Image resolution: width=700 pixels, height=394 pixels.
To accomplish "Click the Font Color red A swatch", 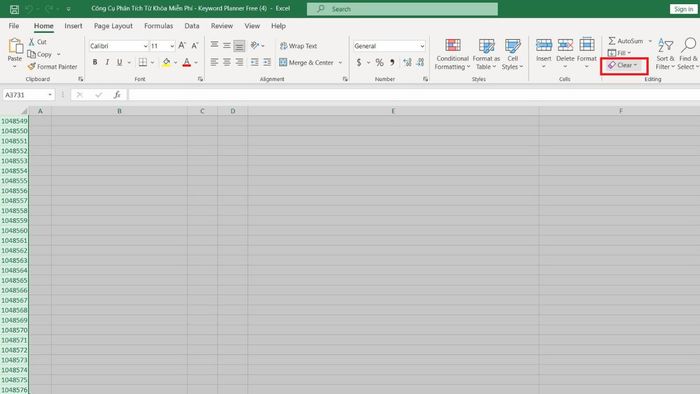I will [x=187, y=62].
